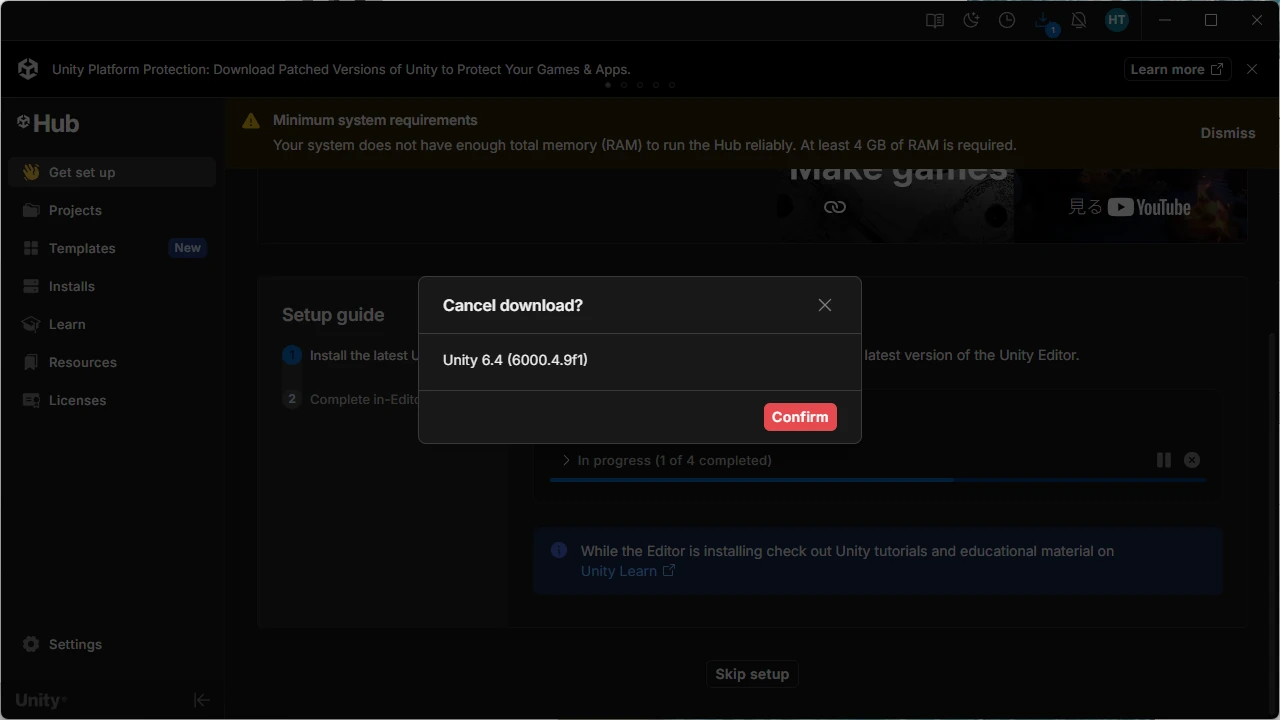
Task: Dismiss the minimum system requirements warning
Action: click(x=1228, y=133)
